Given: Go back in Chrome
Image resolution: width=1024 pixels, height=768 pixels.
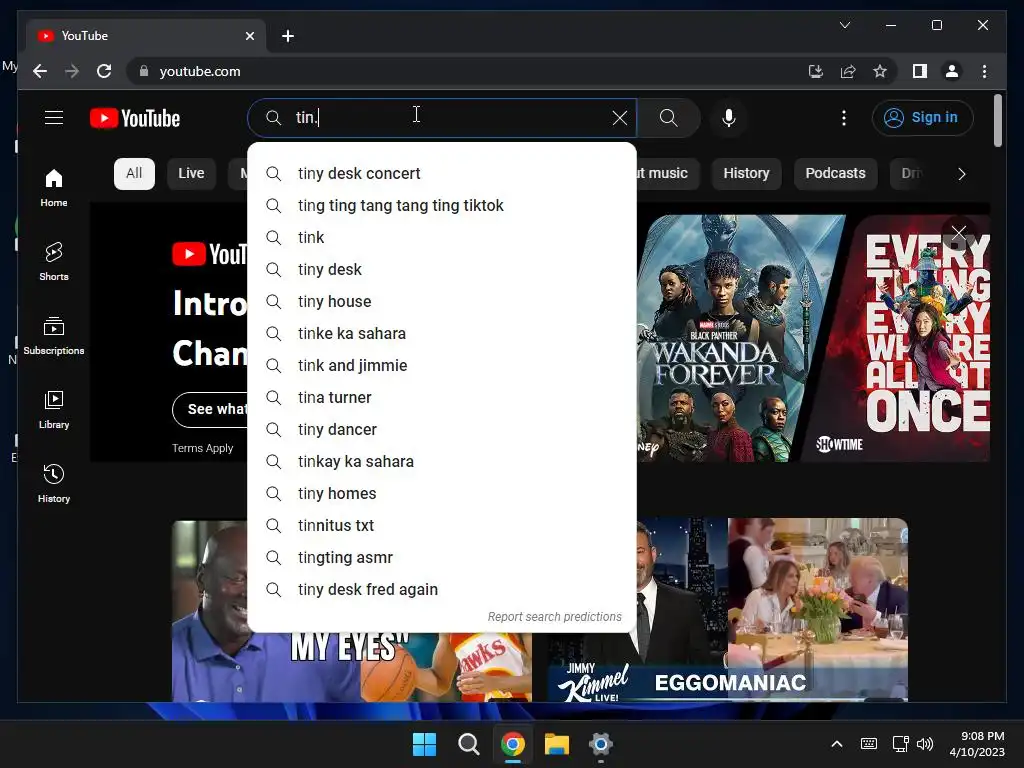Looking at the screenshot, I should coord(40,71).
